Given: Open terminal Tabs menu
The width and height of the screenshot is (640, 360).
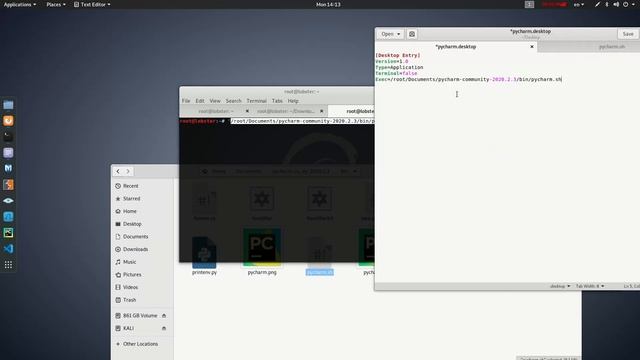Looking at the screenshot, I should [277, 101].
